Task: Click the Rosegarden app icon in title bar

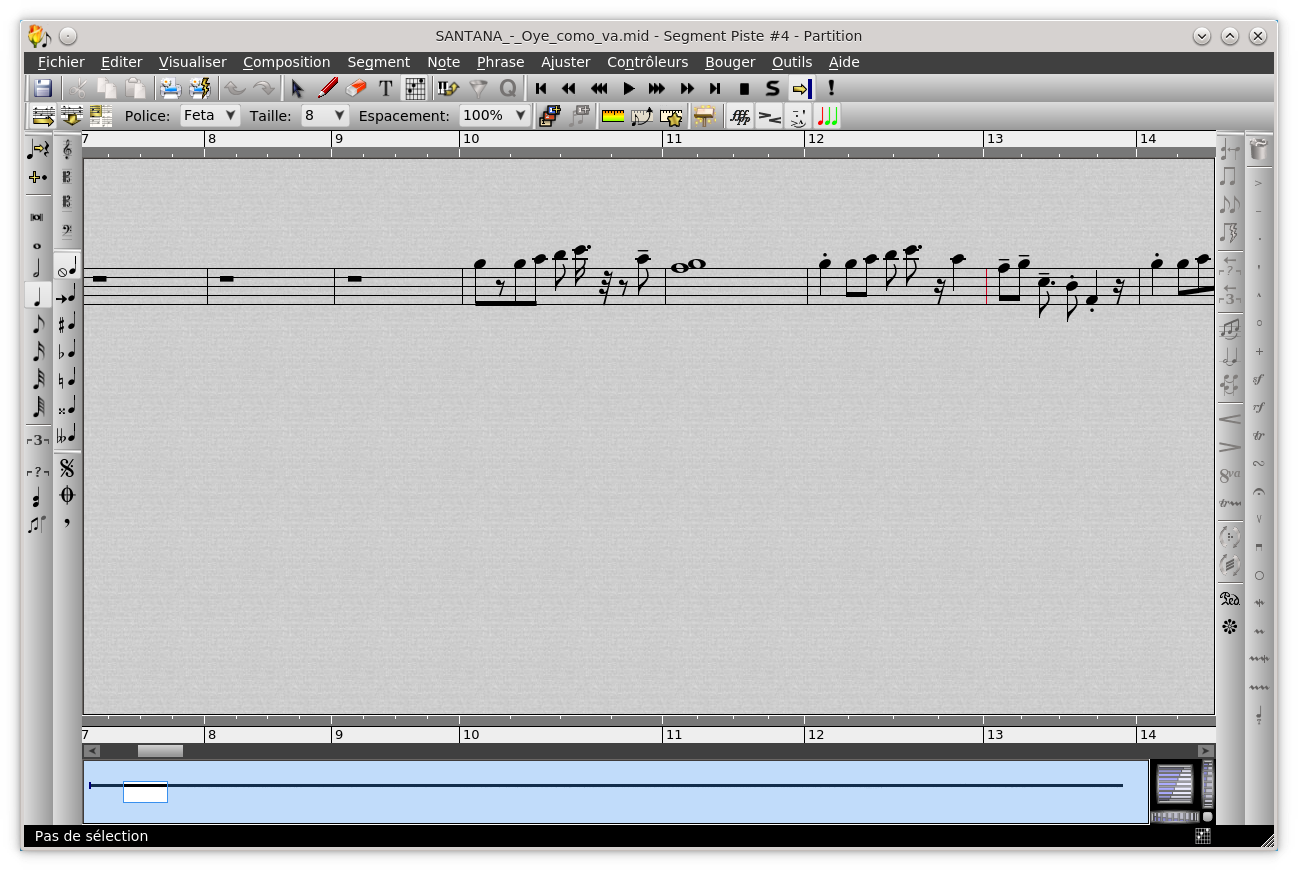Action: click(39, 36)
